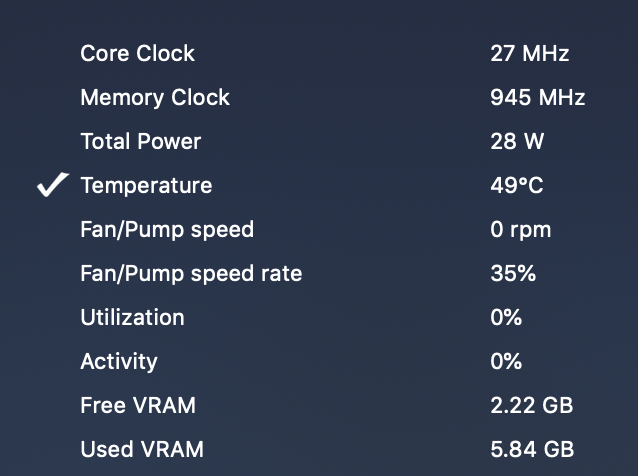The height and width of the screenshot is (476, 638).
Task: Select the Utilization menu item
Action: point(132,318)
